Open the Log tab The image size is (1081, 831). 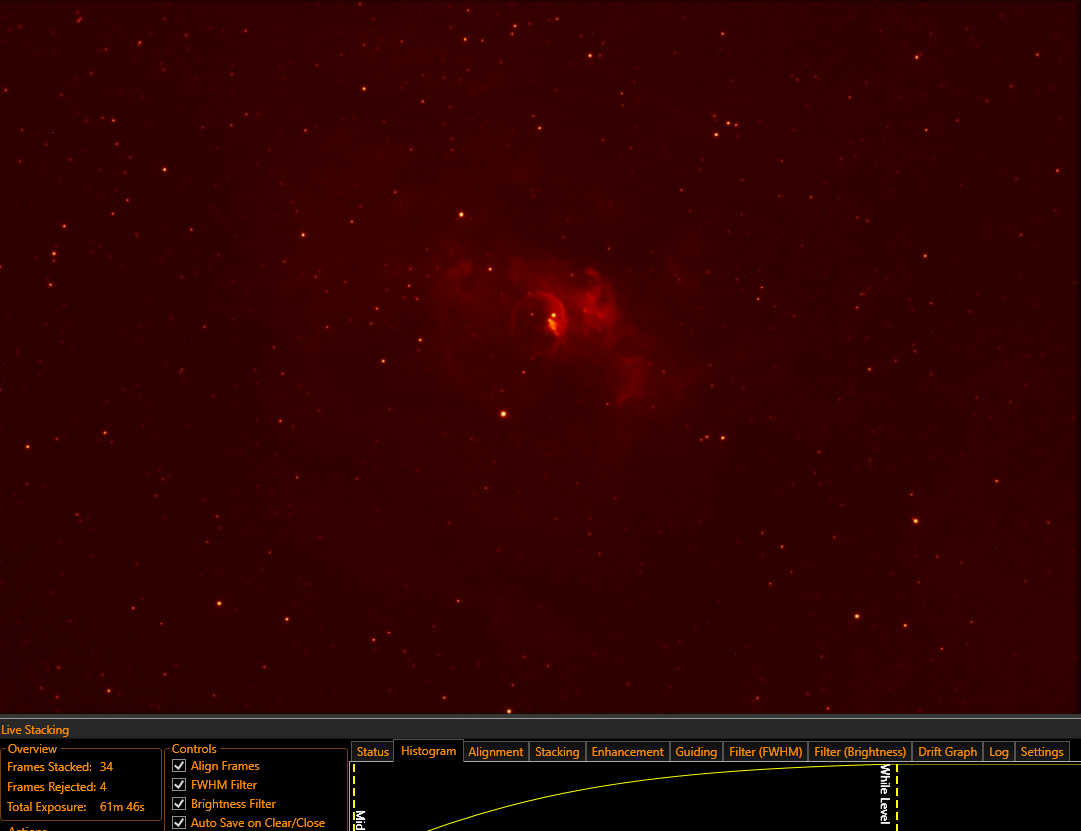click(x=998, y=752)
